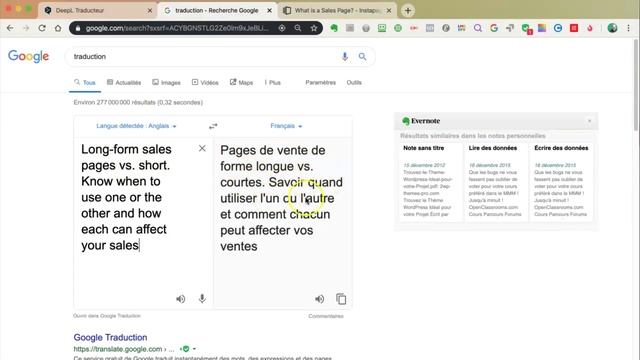Click the Google G extension icon
Image resolution: width=640 pixels, height=360 pixels.
point(494,28)
